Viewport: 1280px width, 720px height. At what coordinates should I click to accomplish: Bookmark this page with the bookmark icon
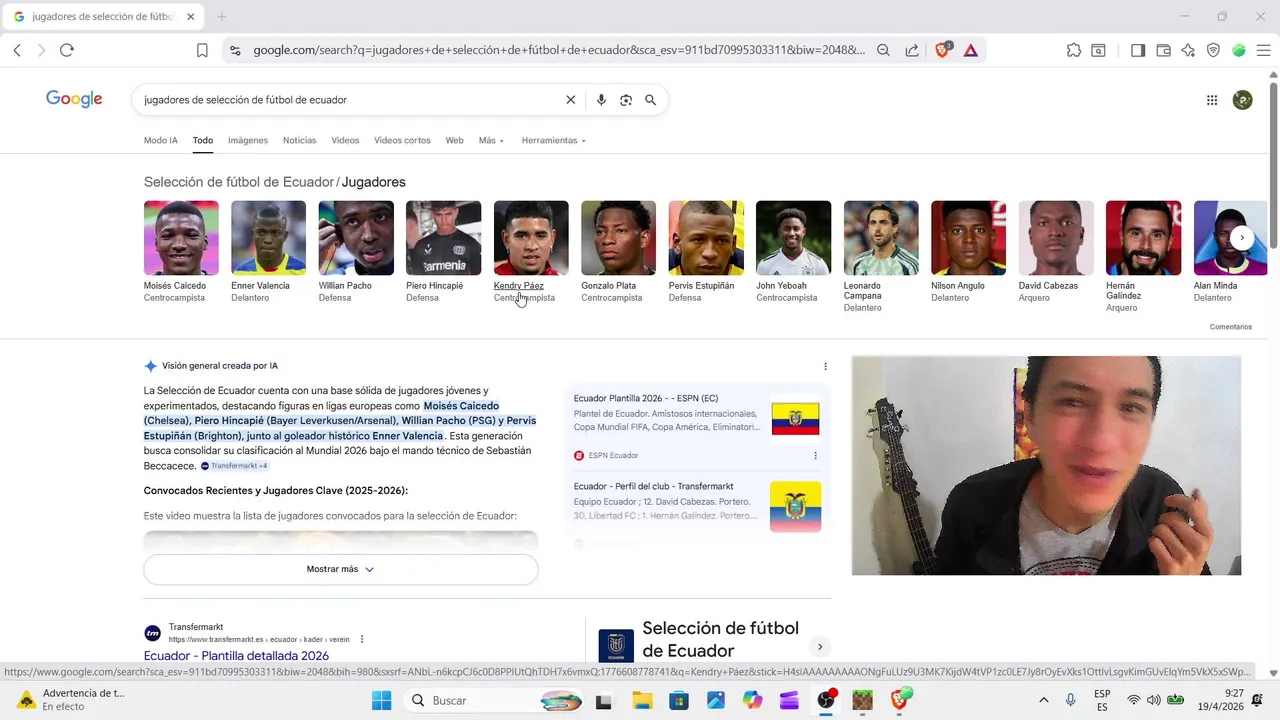click(202, 50)
